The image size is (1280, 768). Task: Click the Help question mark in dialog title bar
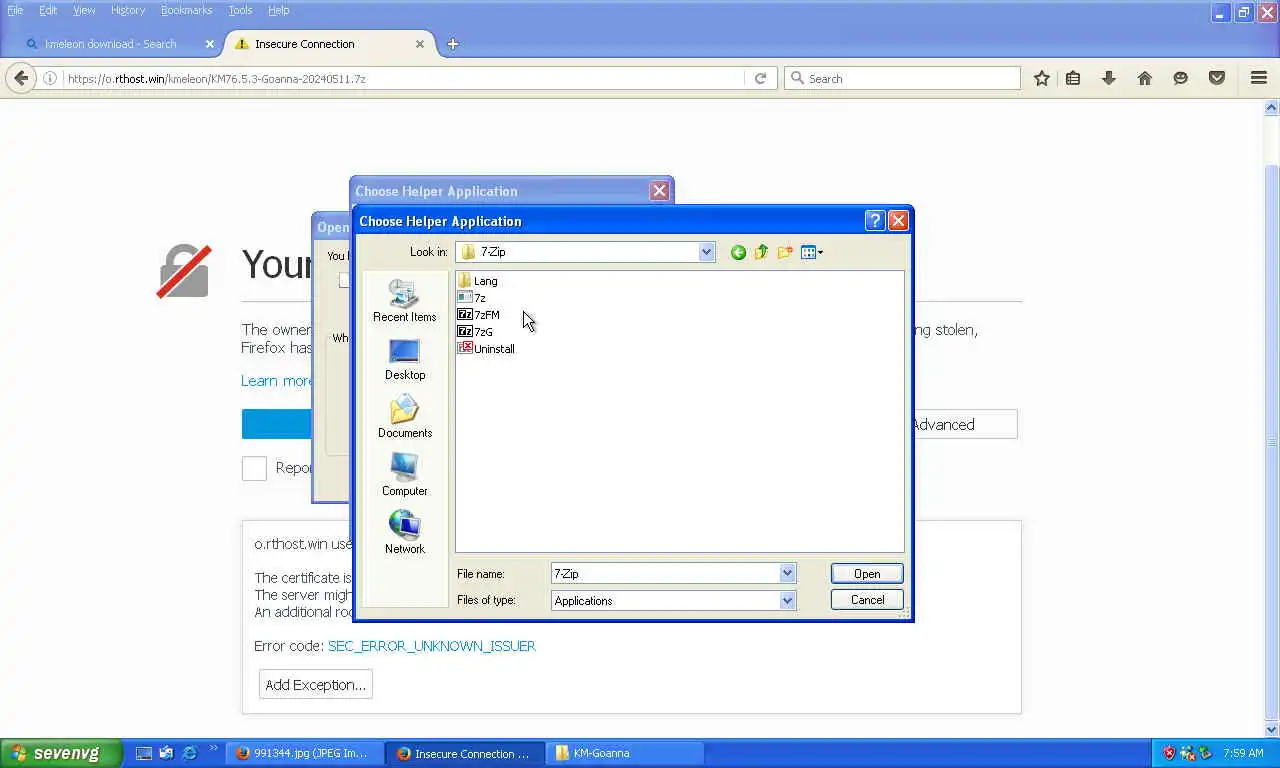[875, 221]
